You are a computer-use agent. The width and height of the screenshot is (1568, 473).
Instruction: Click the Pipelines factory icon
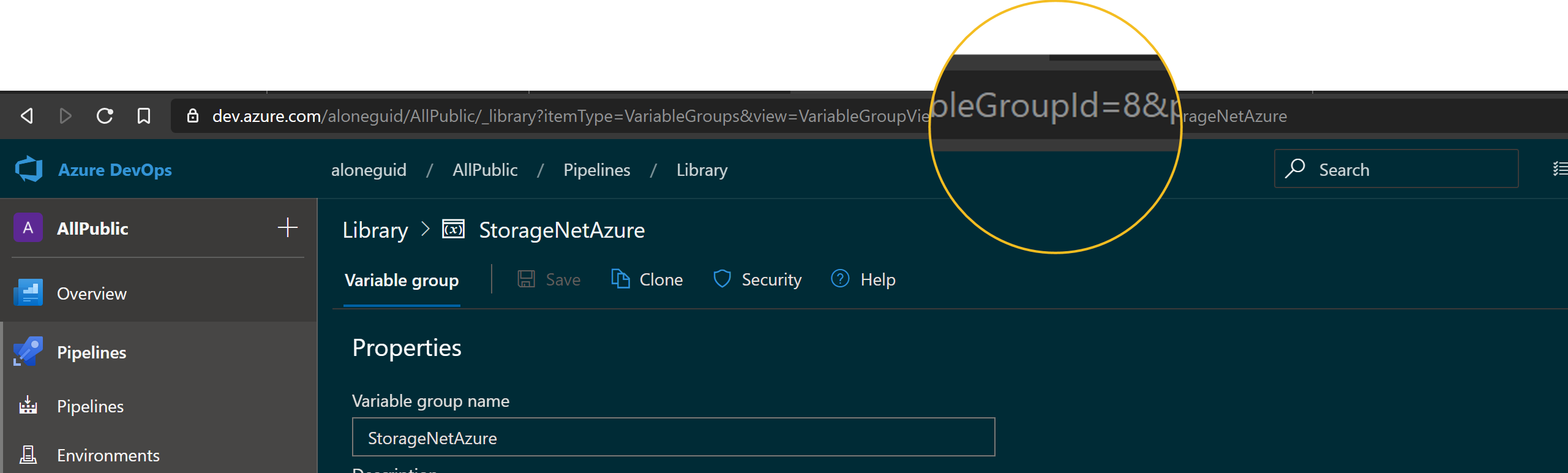pos(28,406)
